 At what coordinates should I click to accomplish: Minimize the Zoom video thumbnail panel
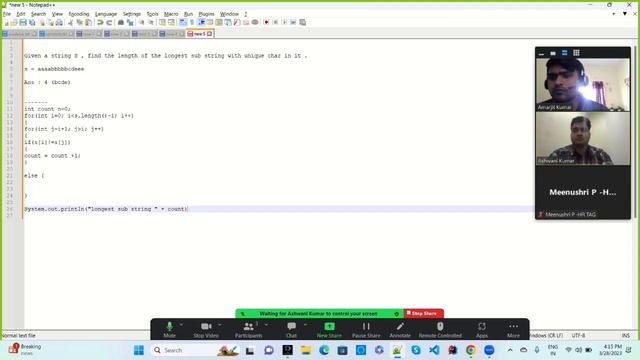pos(541,53)
